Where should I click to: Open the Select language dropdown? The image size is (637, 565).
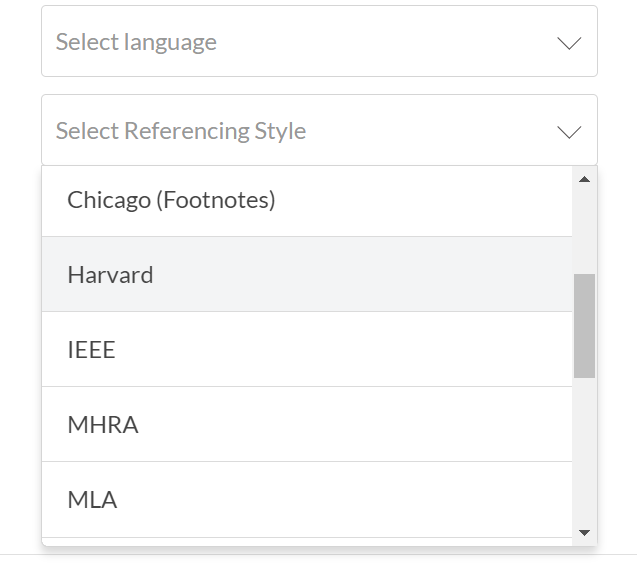pos(319,41)
